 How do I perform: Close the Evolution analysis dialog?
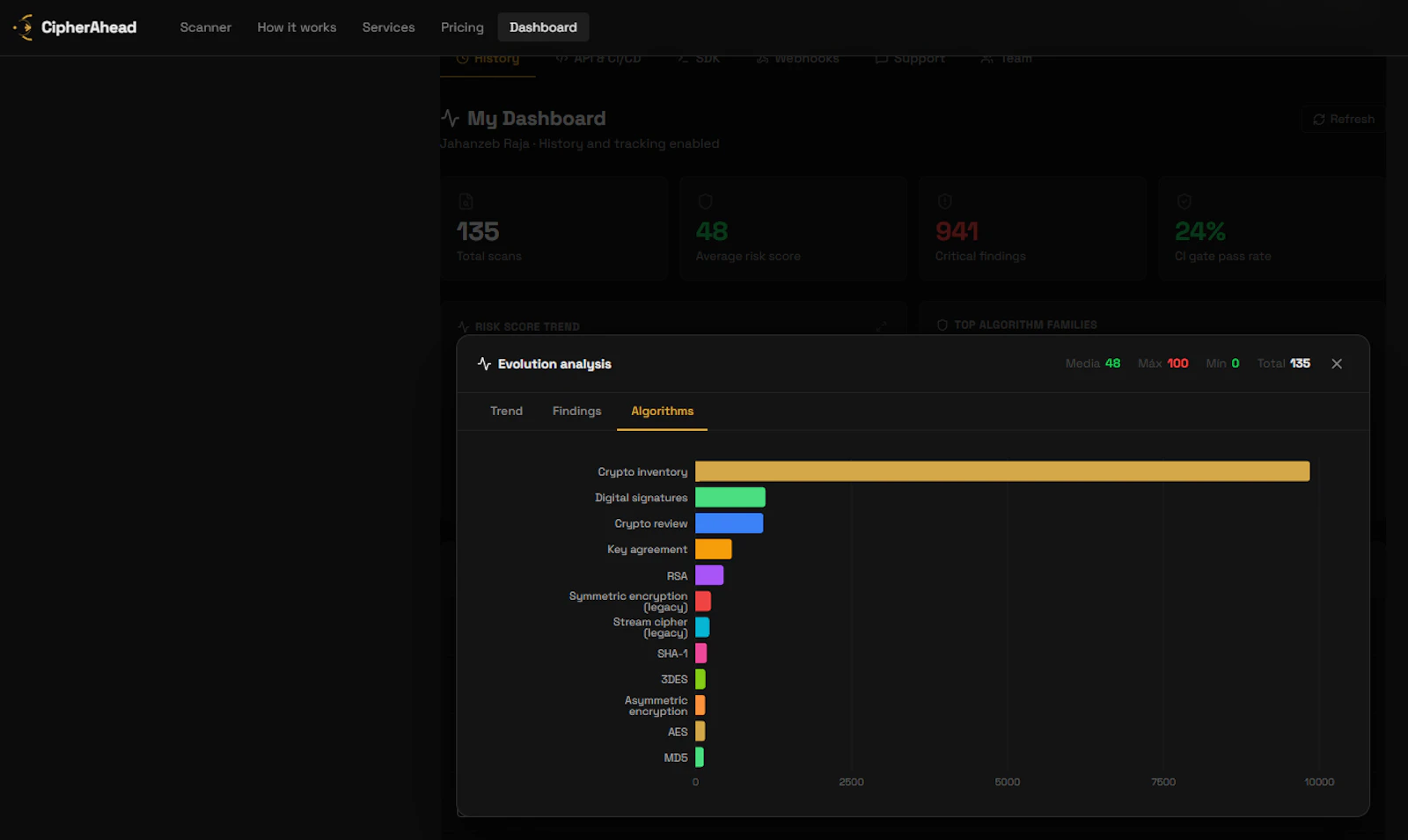(1337, 364)
